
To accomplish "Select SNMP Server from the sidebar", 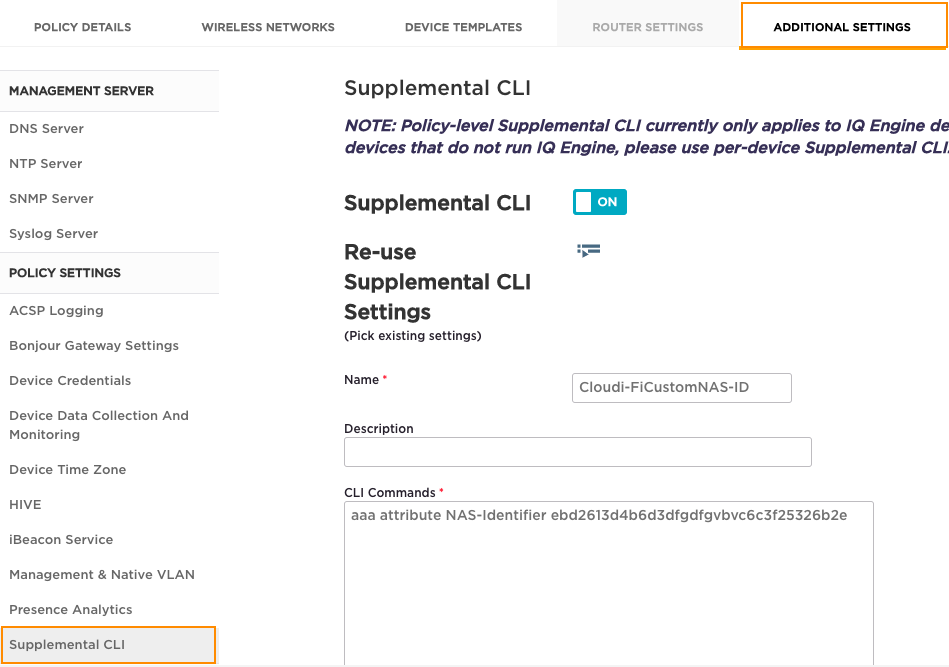I will (x=51, y=198).
